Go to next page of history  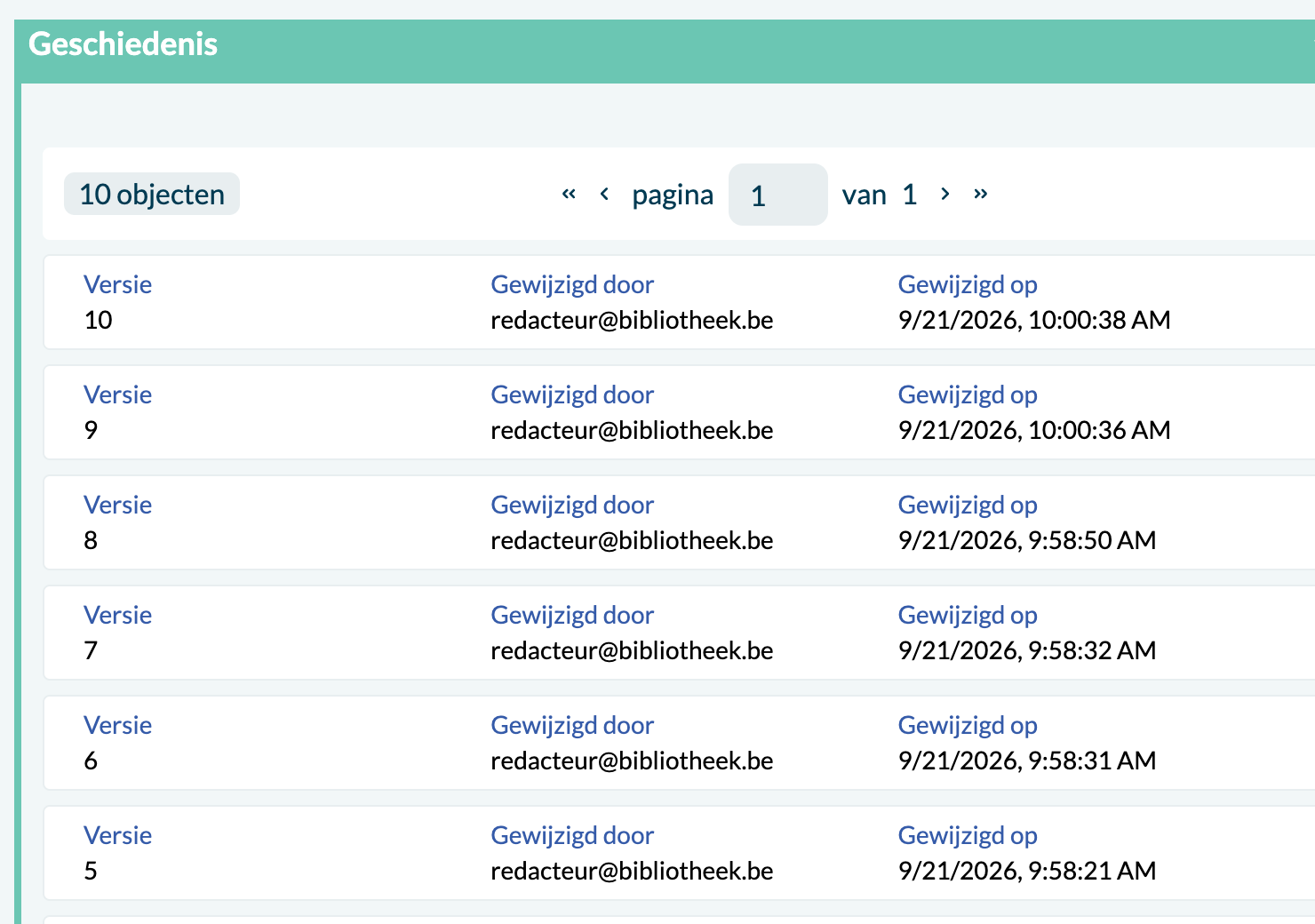pyautogui.click(x=945, y=194)
